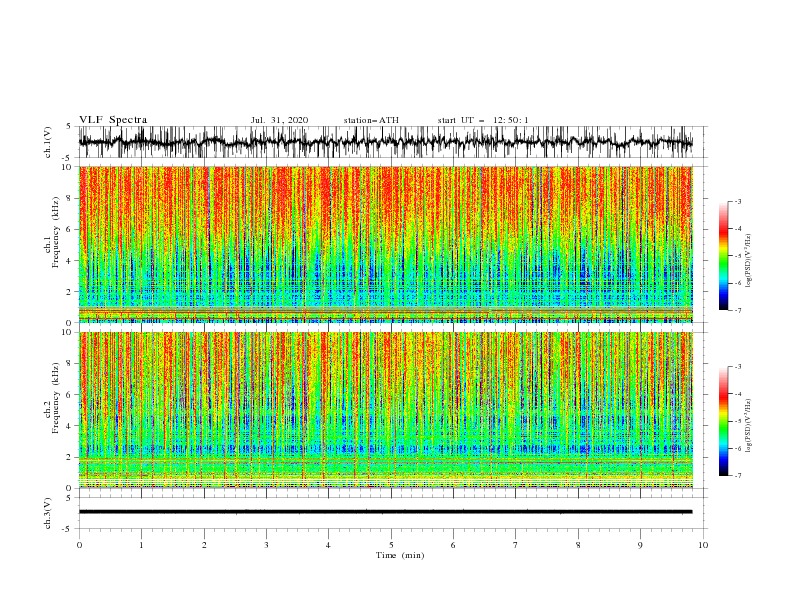Click the ch.2 PSD color bar
The image size is (792, 612).
(x=723, y=421)
